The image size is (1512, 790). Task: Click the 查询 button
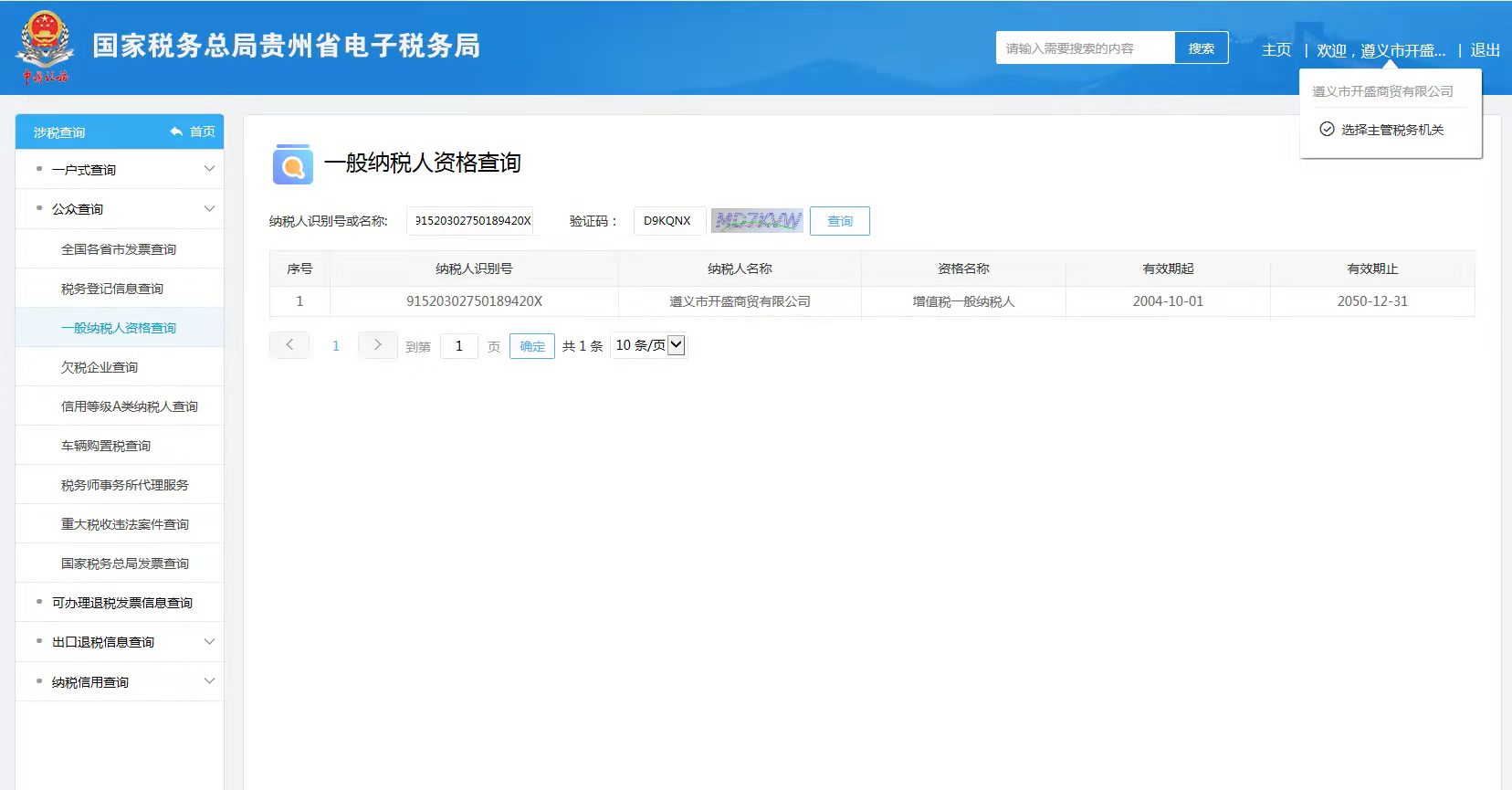click(x=839, y=221)
